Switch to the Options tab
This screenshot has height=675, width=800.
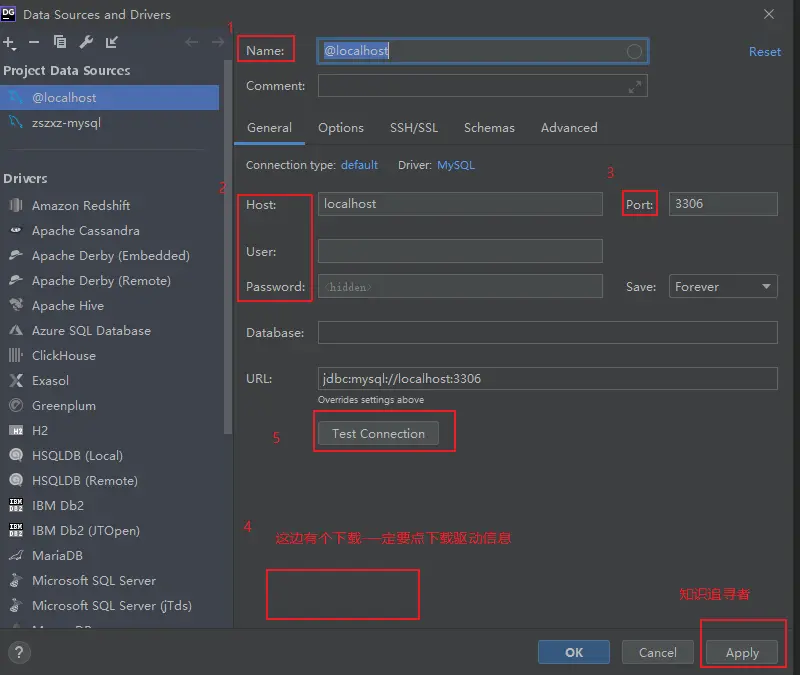point(341,128)
